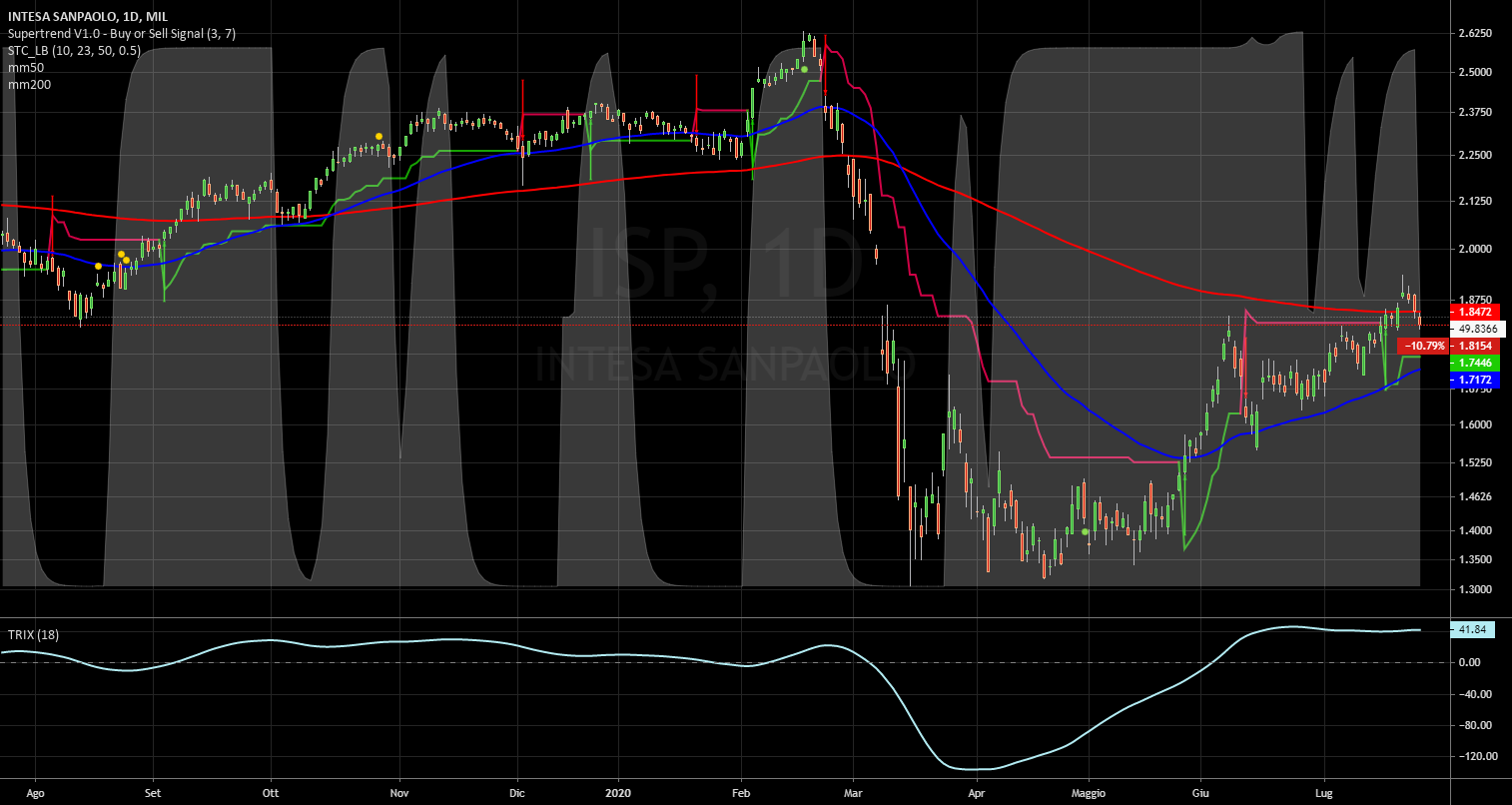Click the Feb date on the time axis
The image size is (1512, 805).
(x=741, y=795)
